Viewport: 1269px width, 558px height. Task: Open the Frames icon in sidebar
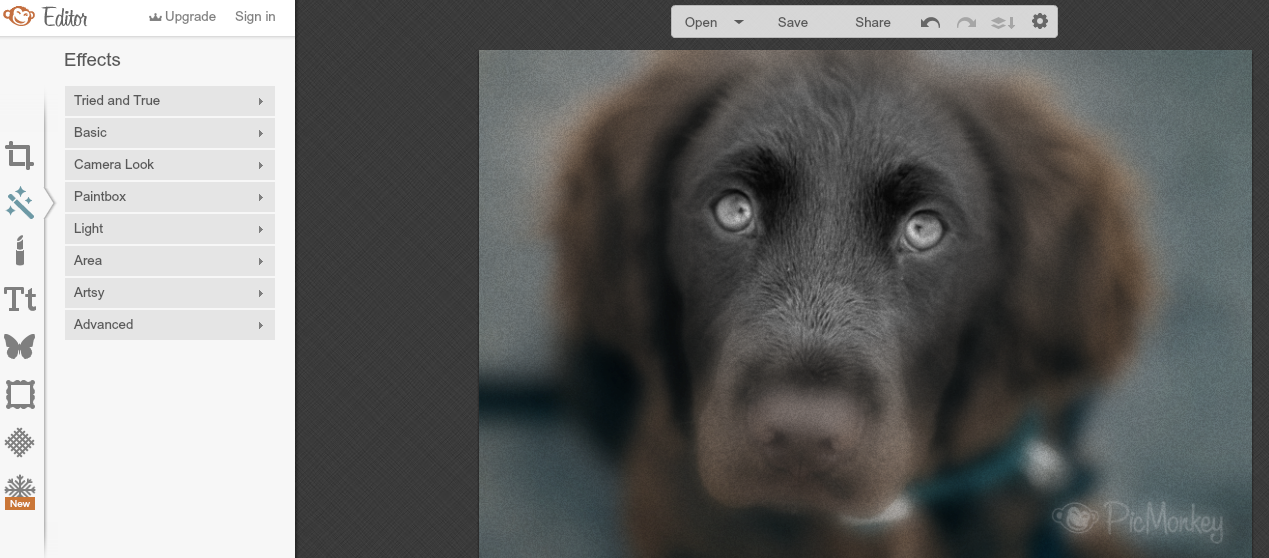(x=20, y=394)
